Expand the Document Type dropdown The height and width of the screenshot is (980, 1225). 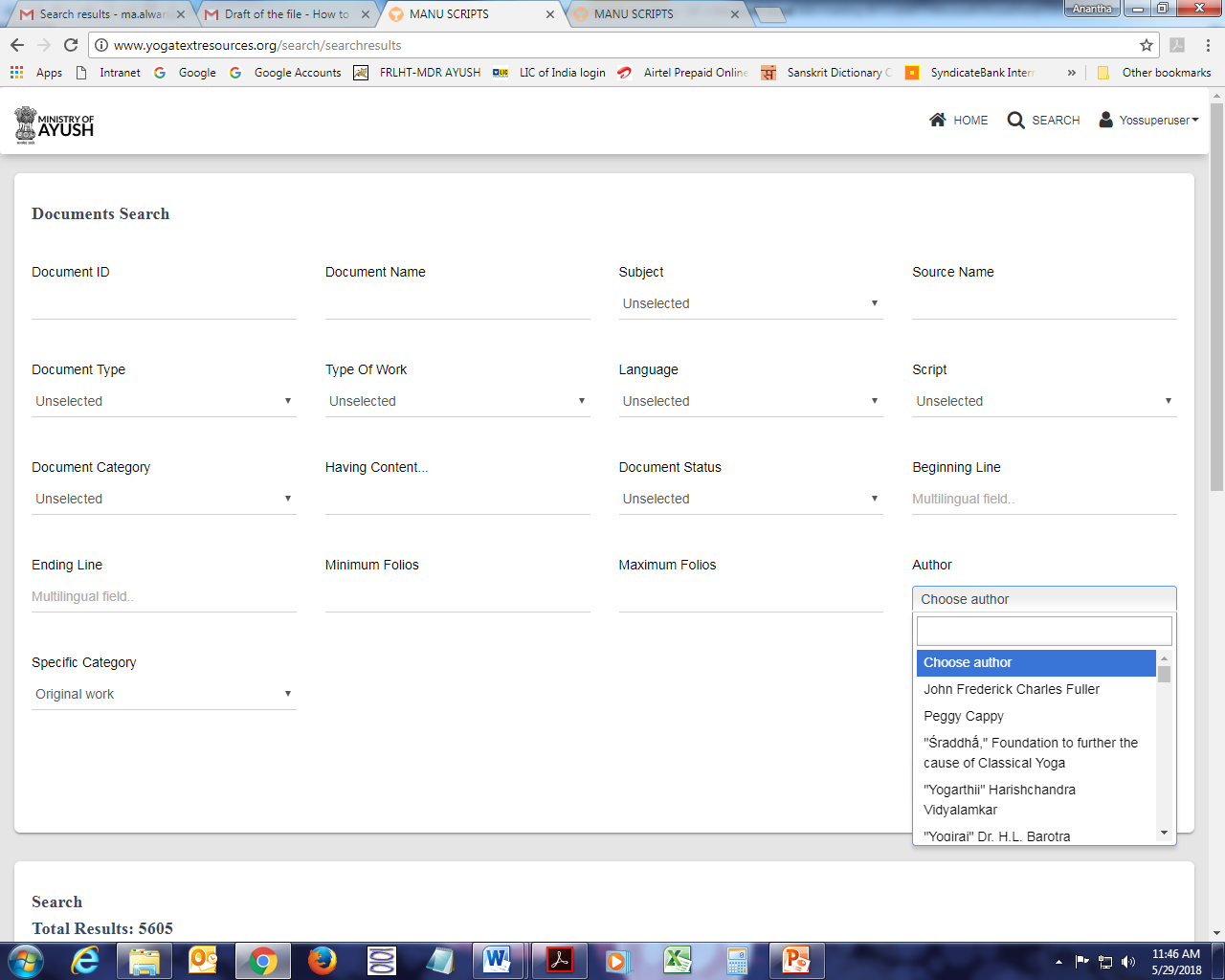click(x=163, y=401)
